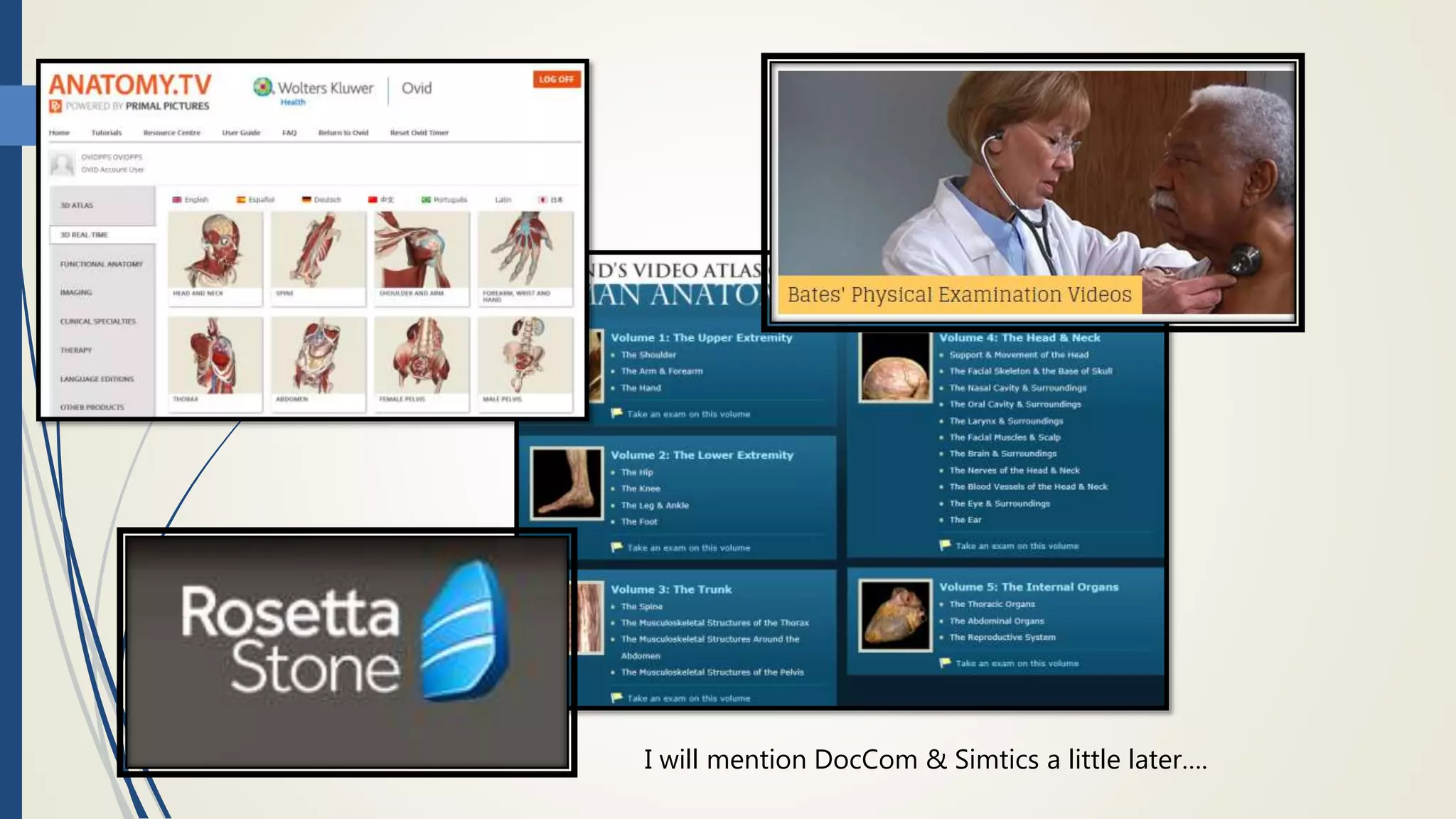Open the Thorax 3D model thumbnail

pos(215,363)
